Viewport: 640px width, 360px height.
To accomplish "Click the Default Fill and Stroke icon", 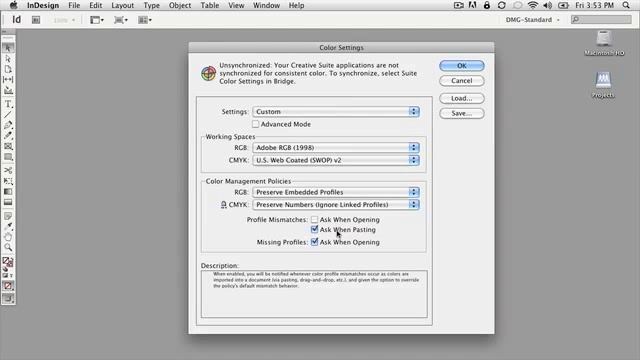I will click(5, 269).
